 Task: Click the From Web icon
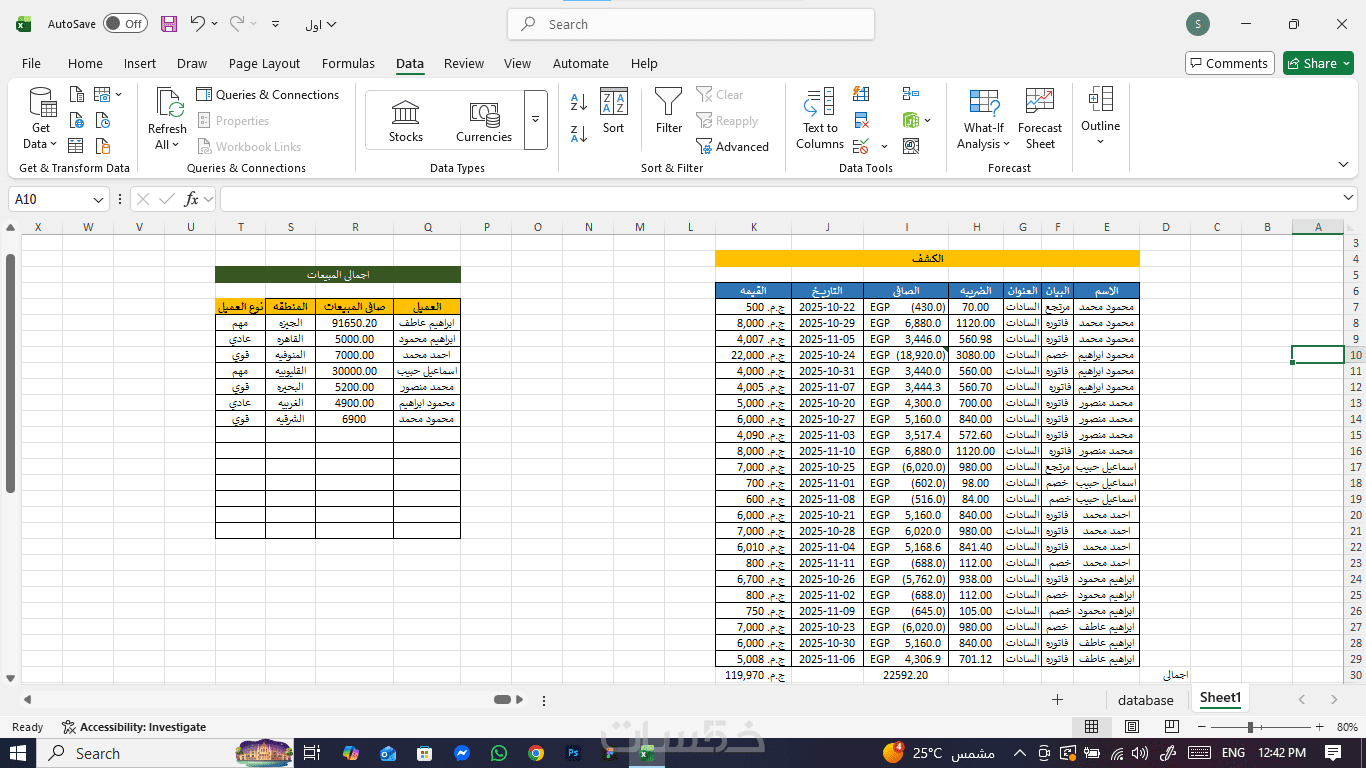click(x=77, y=121)
